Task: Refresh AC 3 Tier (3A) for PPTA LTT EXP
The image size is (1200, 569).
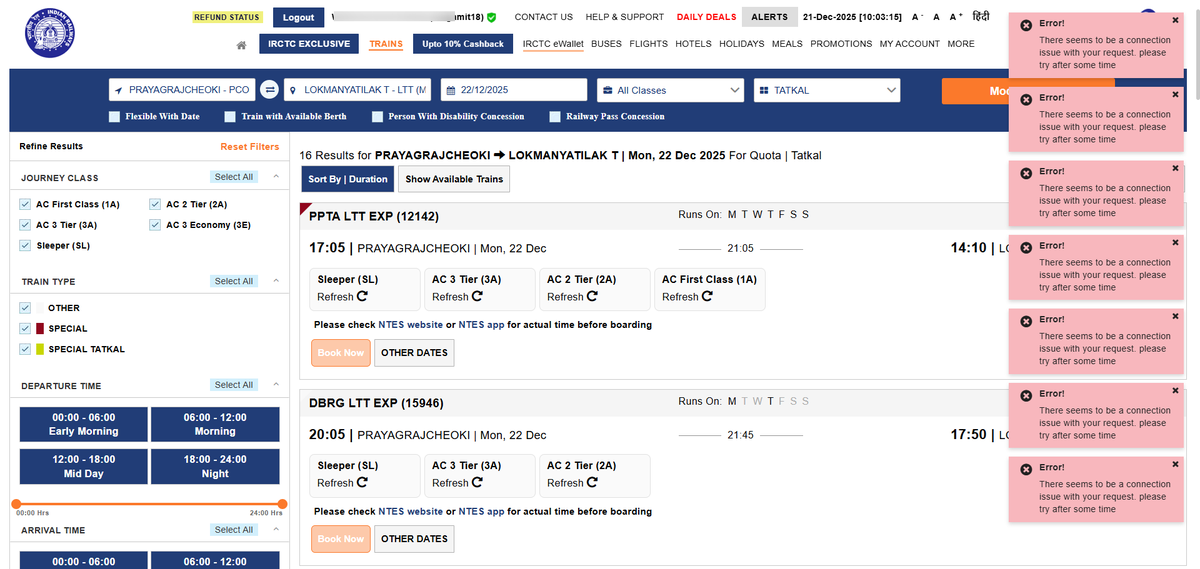Action: coord(477,297)
